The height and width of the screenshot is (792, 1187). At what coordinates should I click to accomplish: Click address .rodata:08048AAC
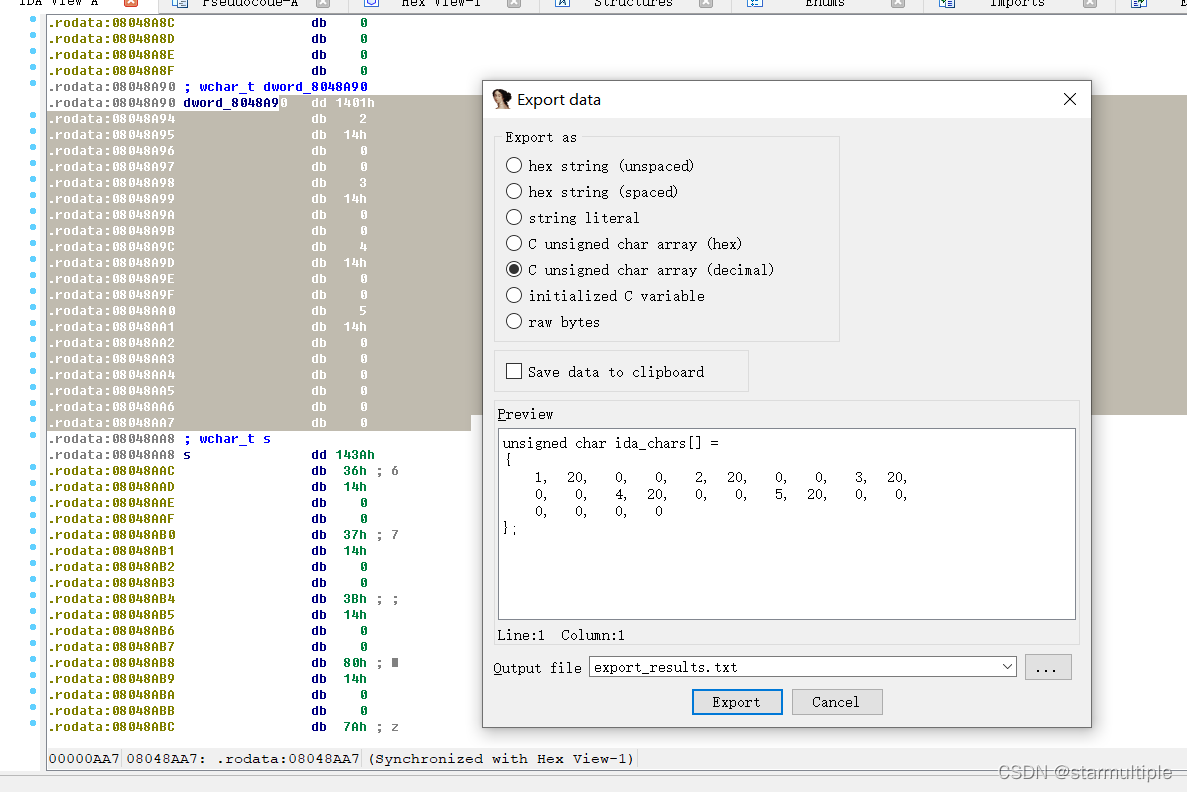click(x=111, y=471)
